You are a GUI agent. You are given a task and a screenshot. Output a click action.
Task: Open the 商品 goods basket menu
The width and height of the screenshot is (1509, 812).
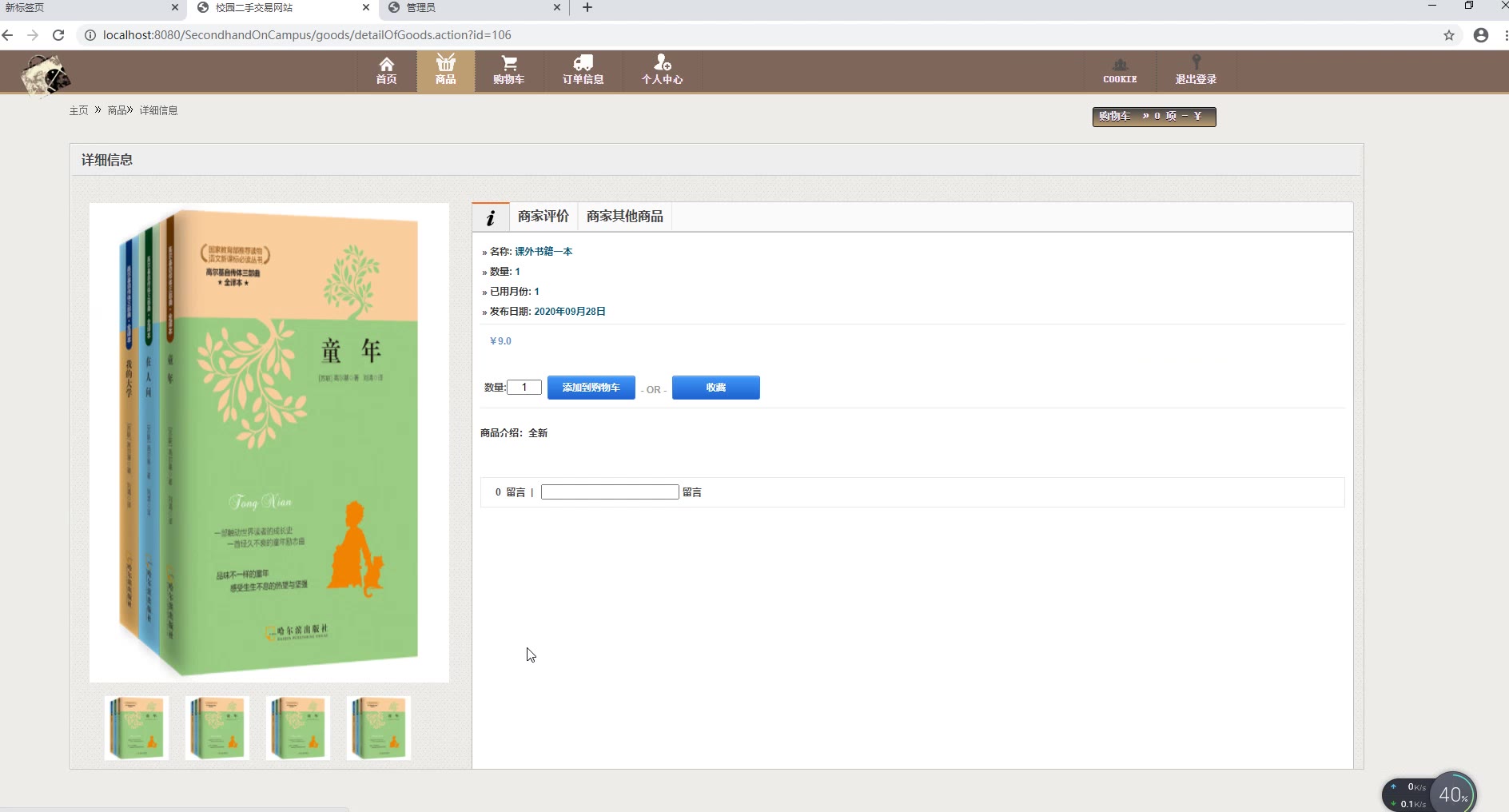point(445,70)
